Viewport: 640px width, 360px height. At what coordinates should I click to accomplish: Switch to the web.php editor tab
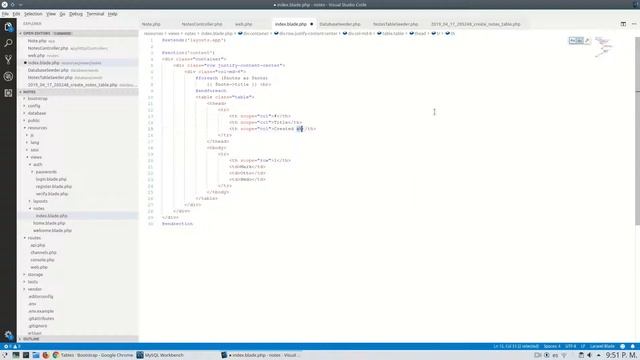coord(244,24)
